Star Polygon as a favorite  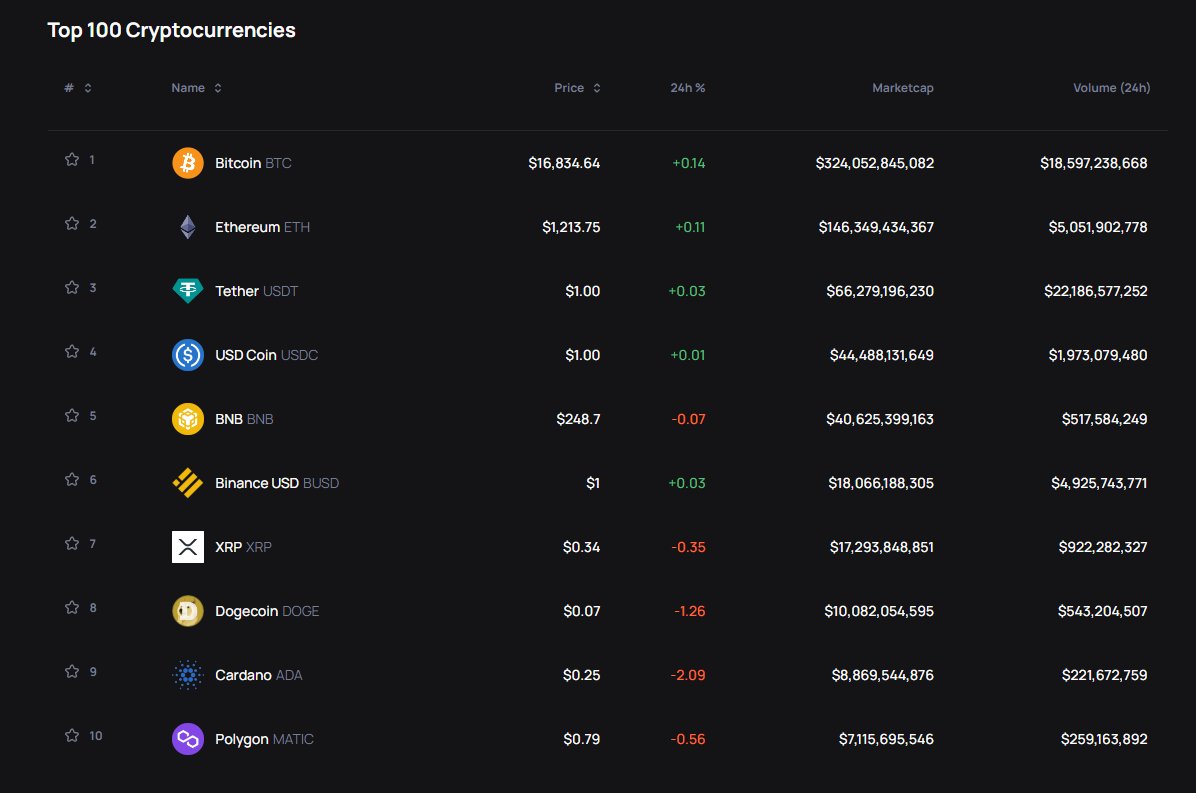[x=72, y=736]
